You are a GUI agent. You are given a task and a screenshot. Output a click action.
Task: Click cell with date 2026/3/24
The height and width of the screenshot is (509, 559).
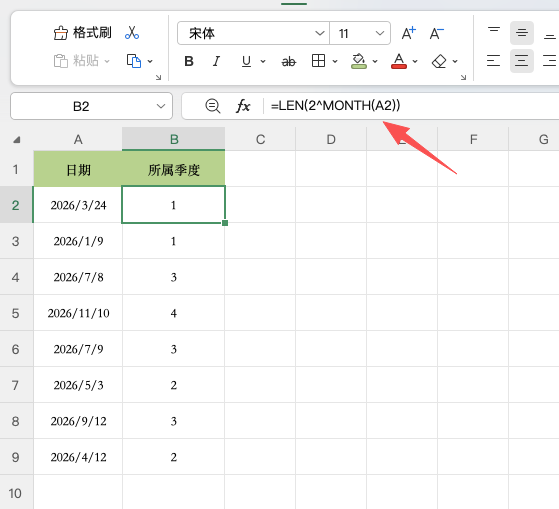(x=78, y=205)
